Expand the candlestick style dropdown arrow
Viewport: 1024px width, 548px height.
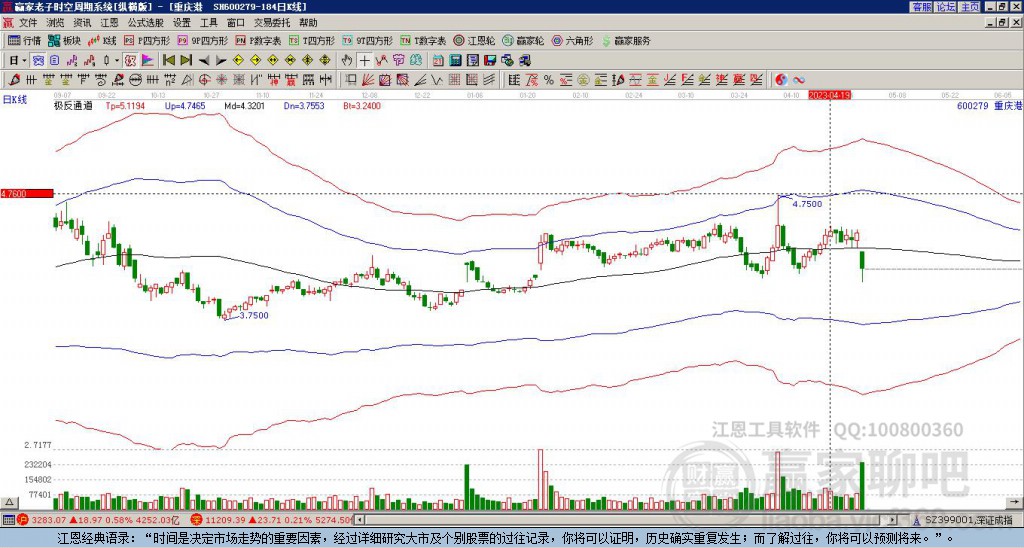(117, 60)
